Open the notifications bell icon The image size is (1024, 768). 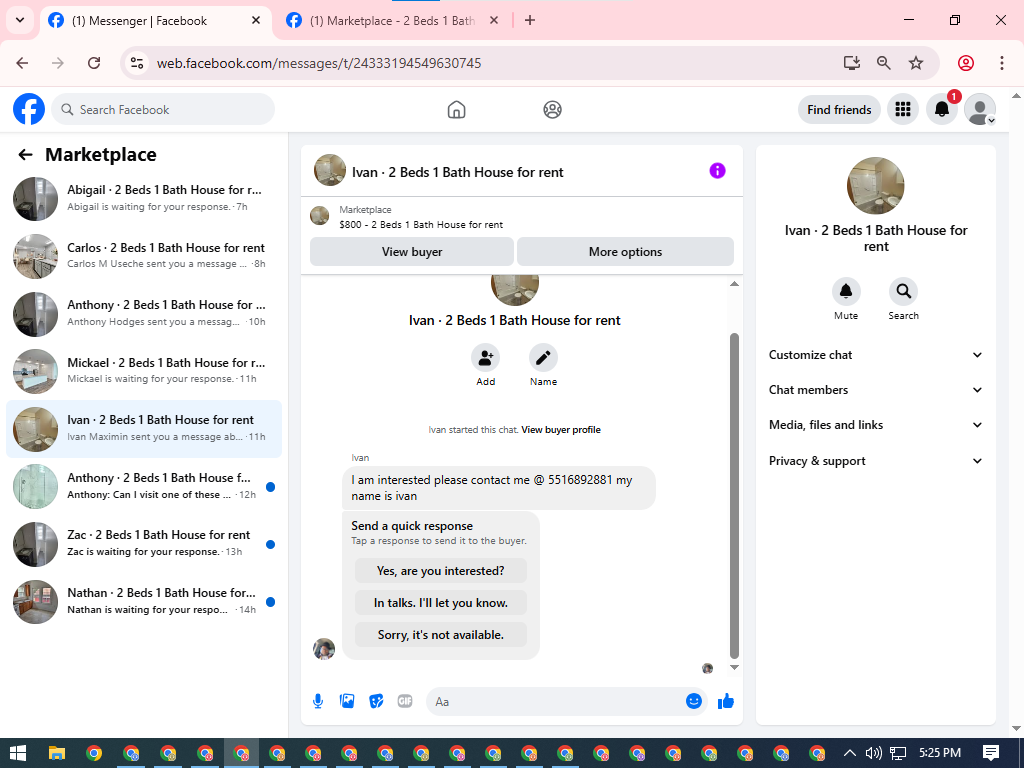click(x=942, y=109)
